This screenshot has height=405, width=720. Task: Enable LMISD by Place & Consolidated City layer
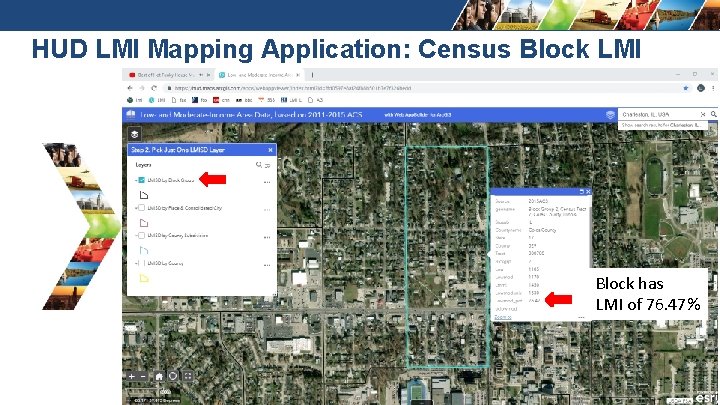(x=141, y=208)
